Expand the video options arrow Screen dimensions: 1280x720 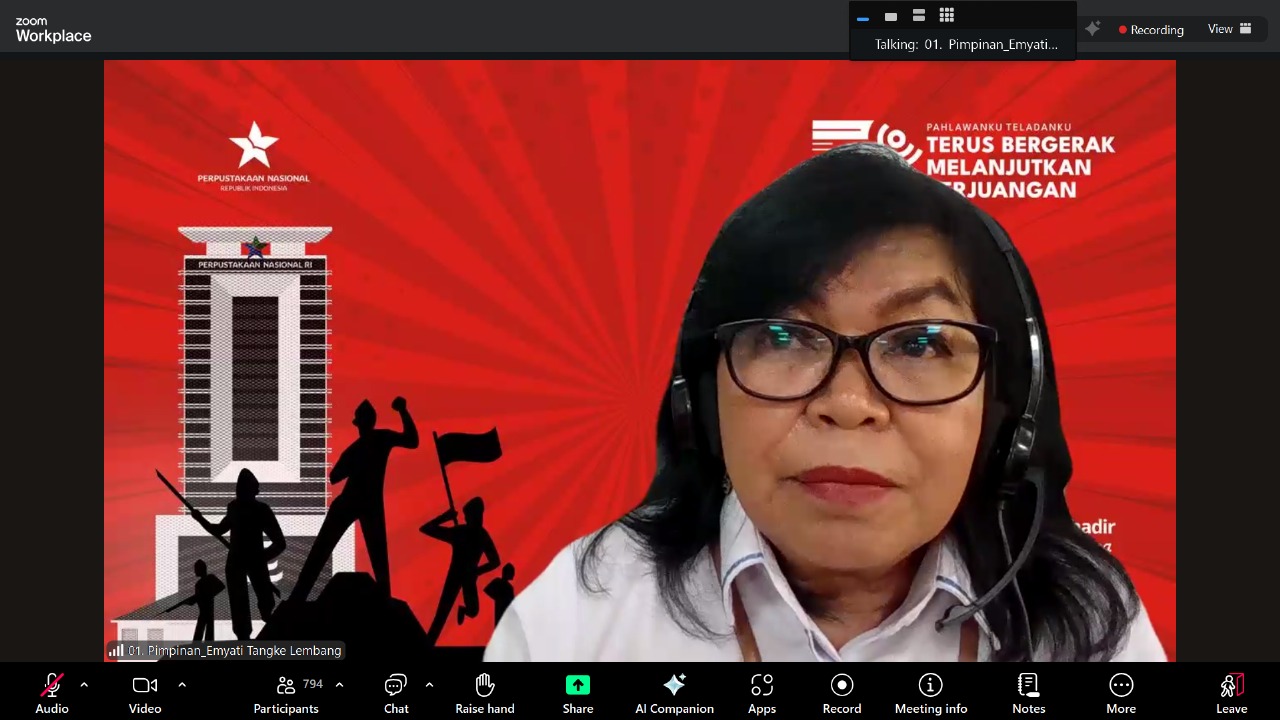pyautogui.click(x=182, y=685)
